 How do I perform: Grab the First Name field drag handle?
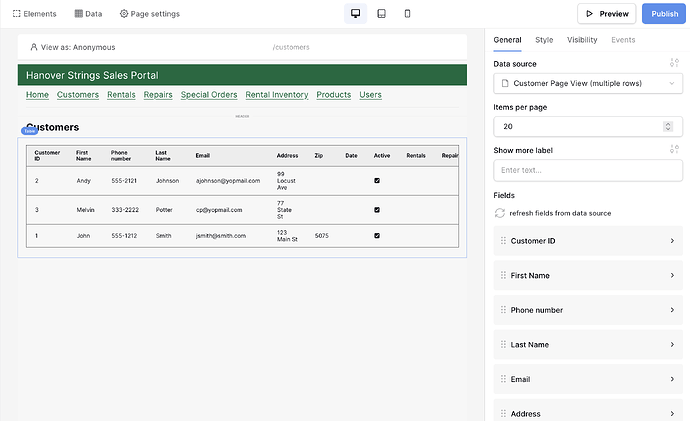(503, 275)
